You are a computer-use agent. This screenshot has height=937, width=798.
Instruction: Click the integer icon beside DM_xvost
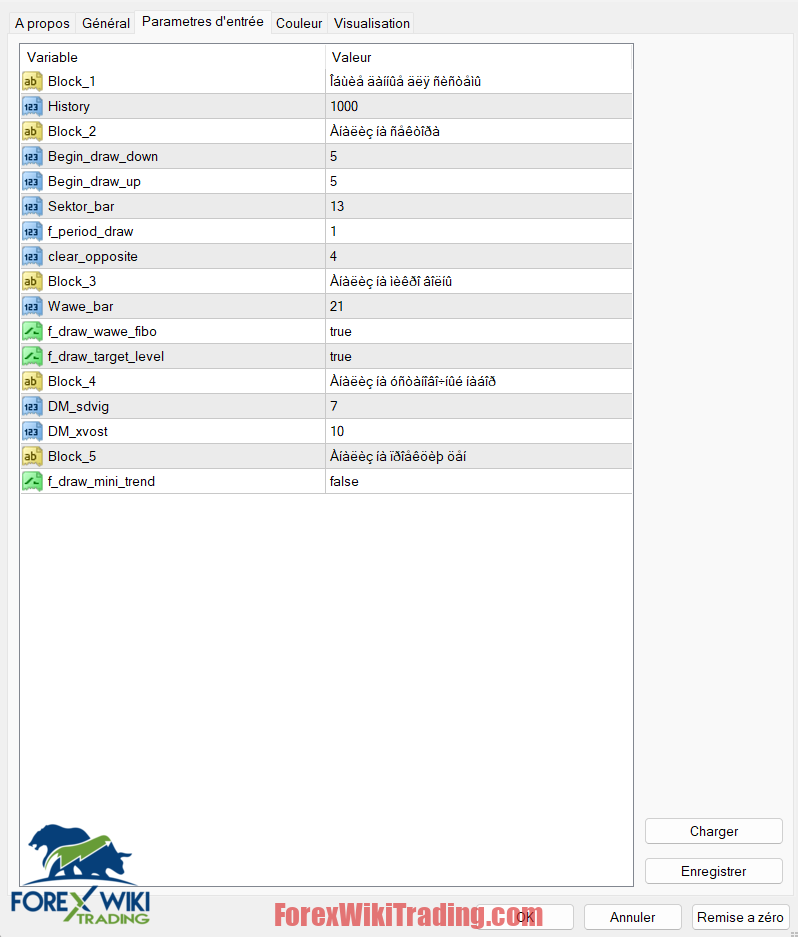[x=32, y=431]
